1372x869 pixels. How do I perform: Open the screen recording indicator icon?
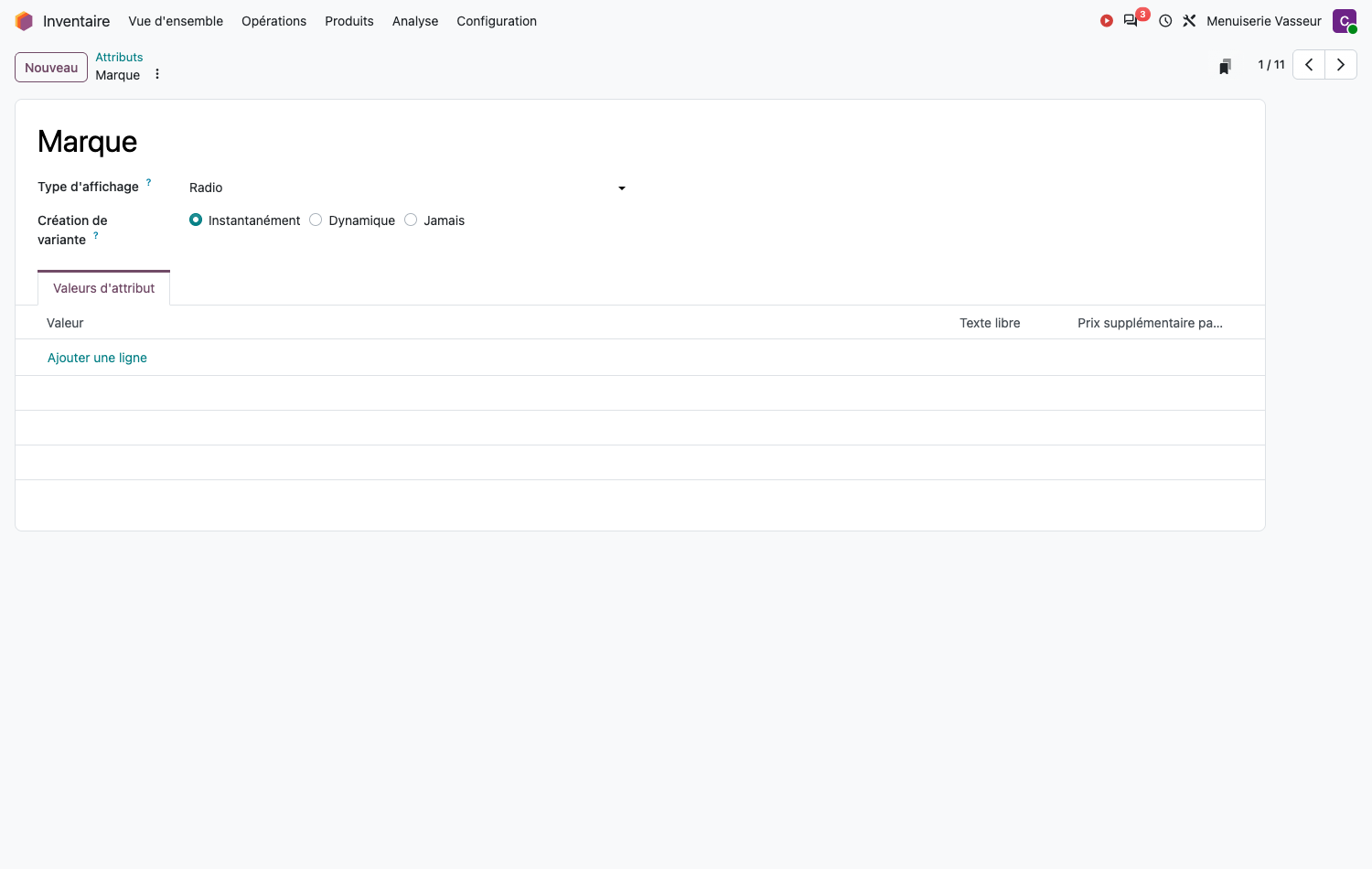pos(1107,21)
